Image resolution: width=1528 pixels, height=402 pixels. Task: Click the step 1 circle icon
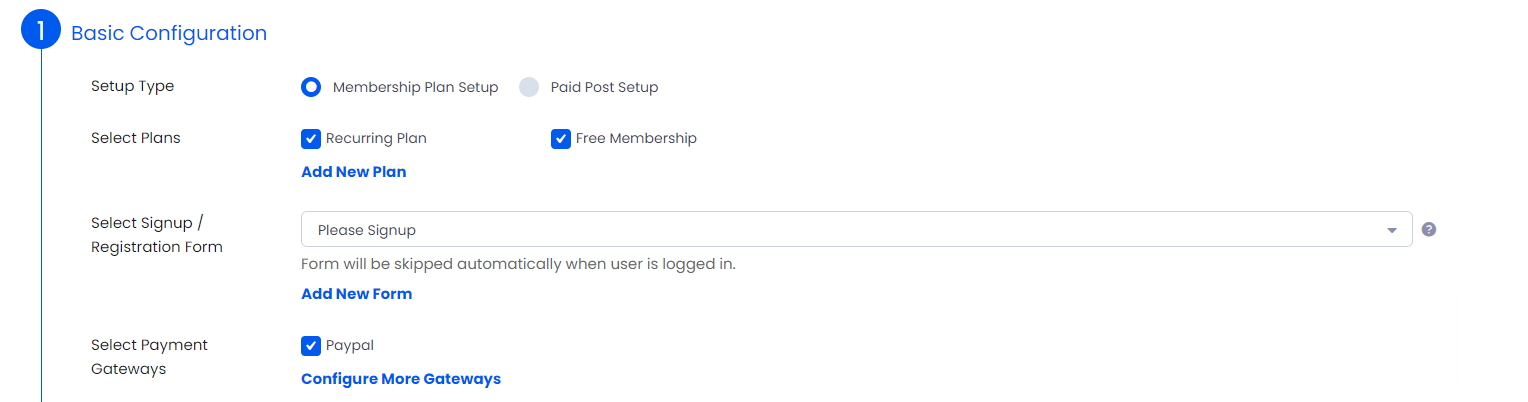tap(41, 32)
